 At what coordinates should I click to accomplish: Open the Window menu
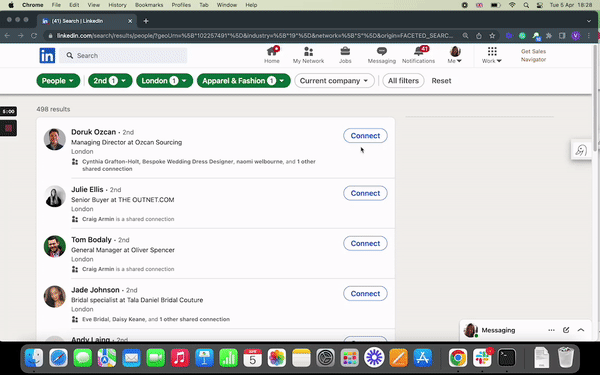[227, 5]
